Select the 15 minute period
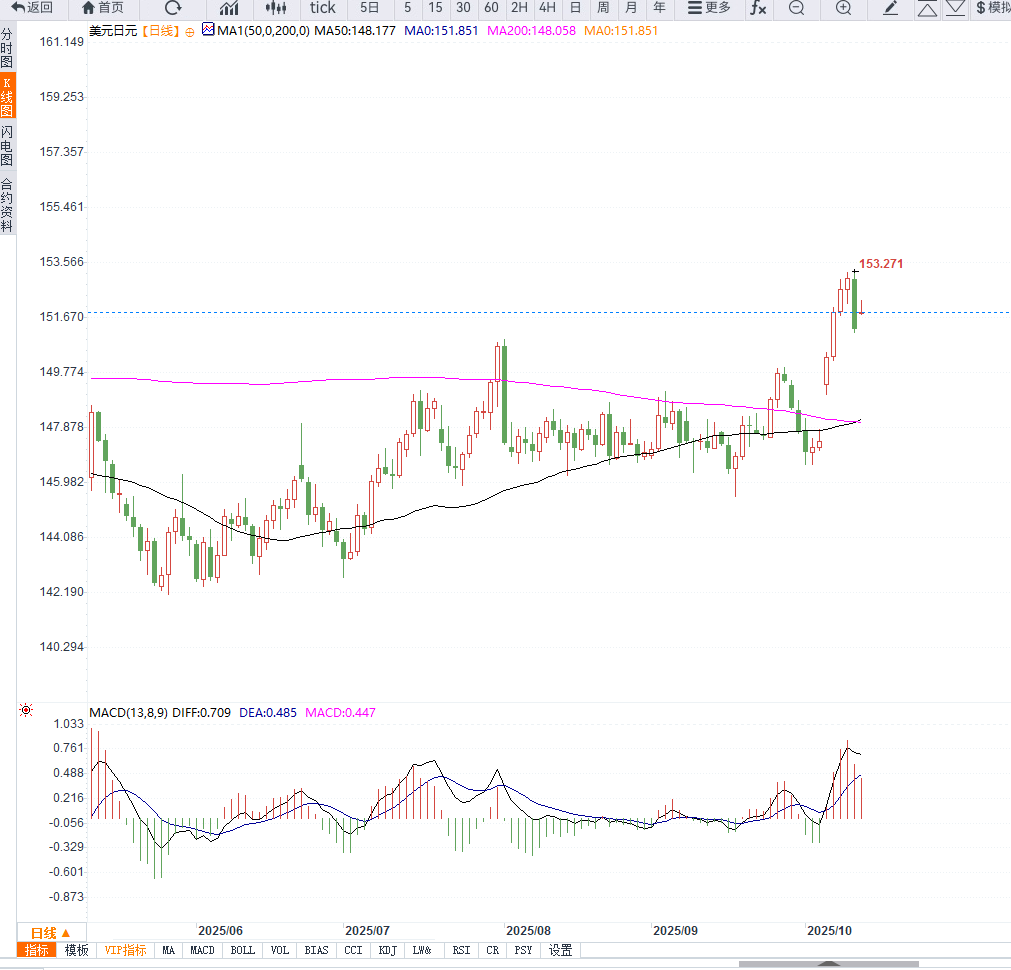1011x970 pixels. tap(435, 8)
